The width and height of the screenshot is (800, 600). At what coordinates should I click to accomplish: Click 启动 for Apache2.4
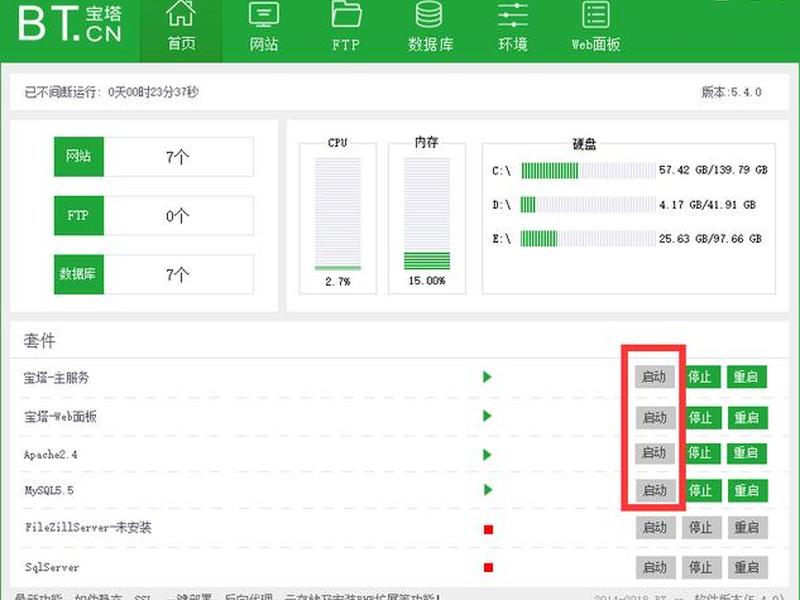(655, 453)
